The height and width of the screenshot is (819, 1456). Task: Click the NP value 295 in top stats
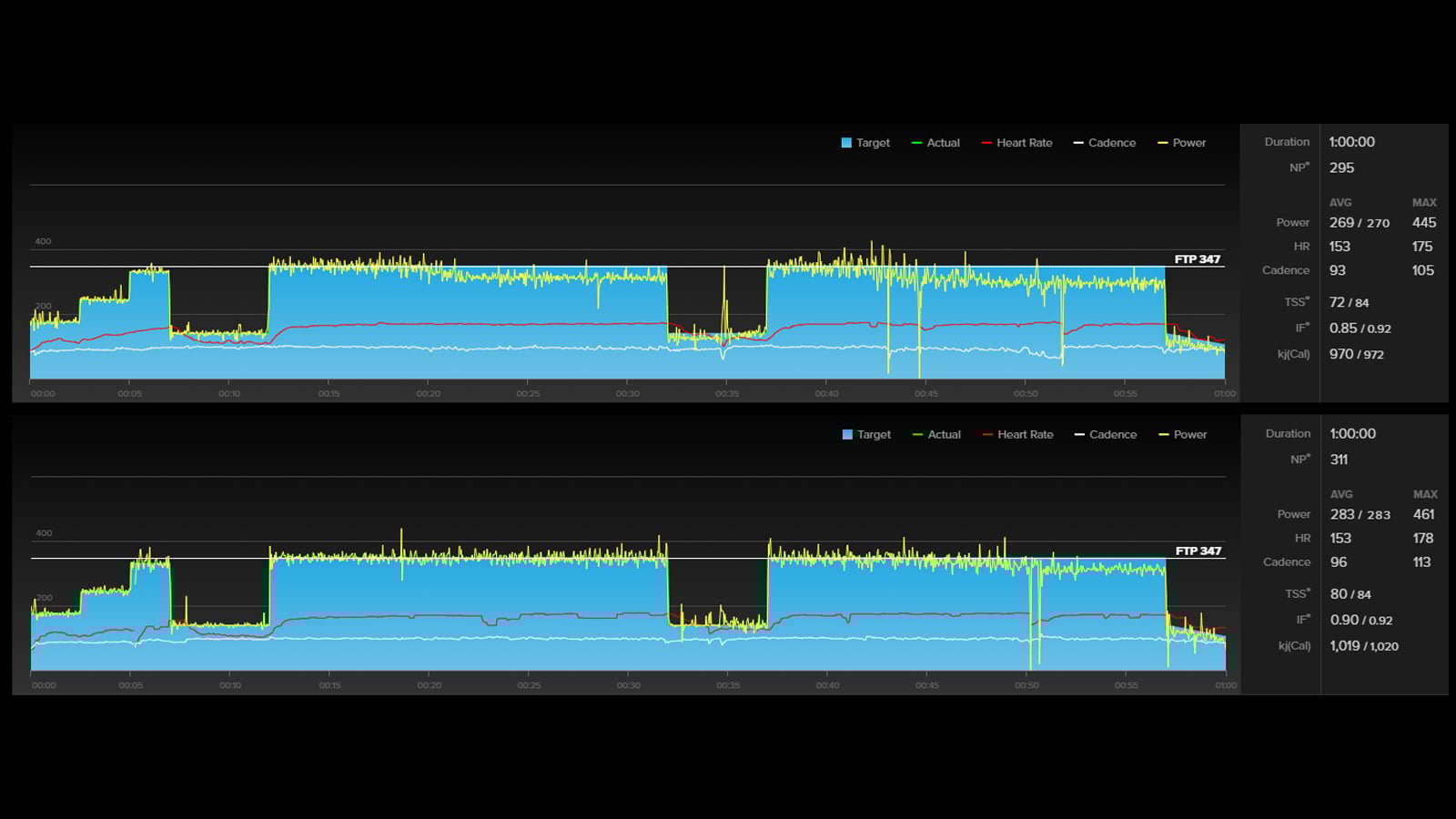[x=1341, y=168]
